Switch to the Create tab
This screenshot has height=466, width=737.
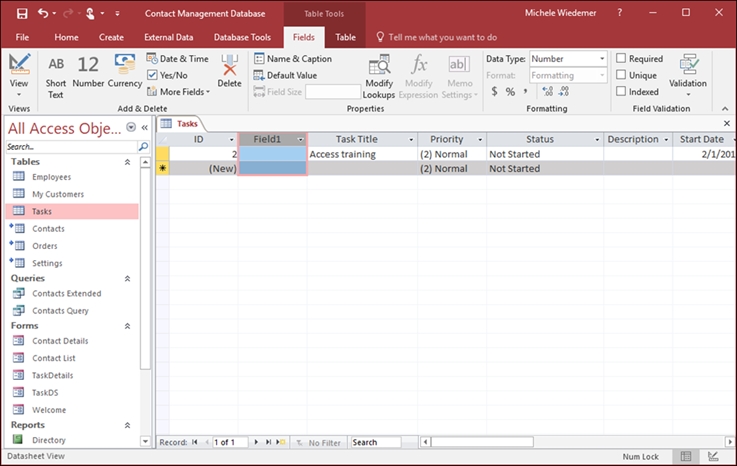pyautogui.click(x=111, y=37)
